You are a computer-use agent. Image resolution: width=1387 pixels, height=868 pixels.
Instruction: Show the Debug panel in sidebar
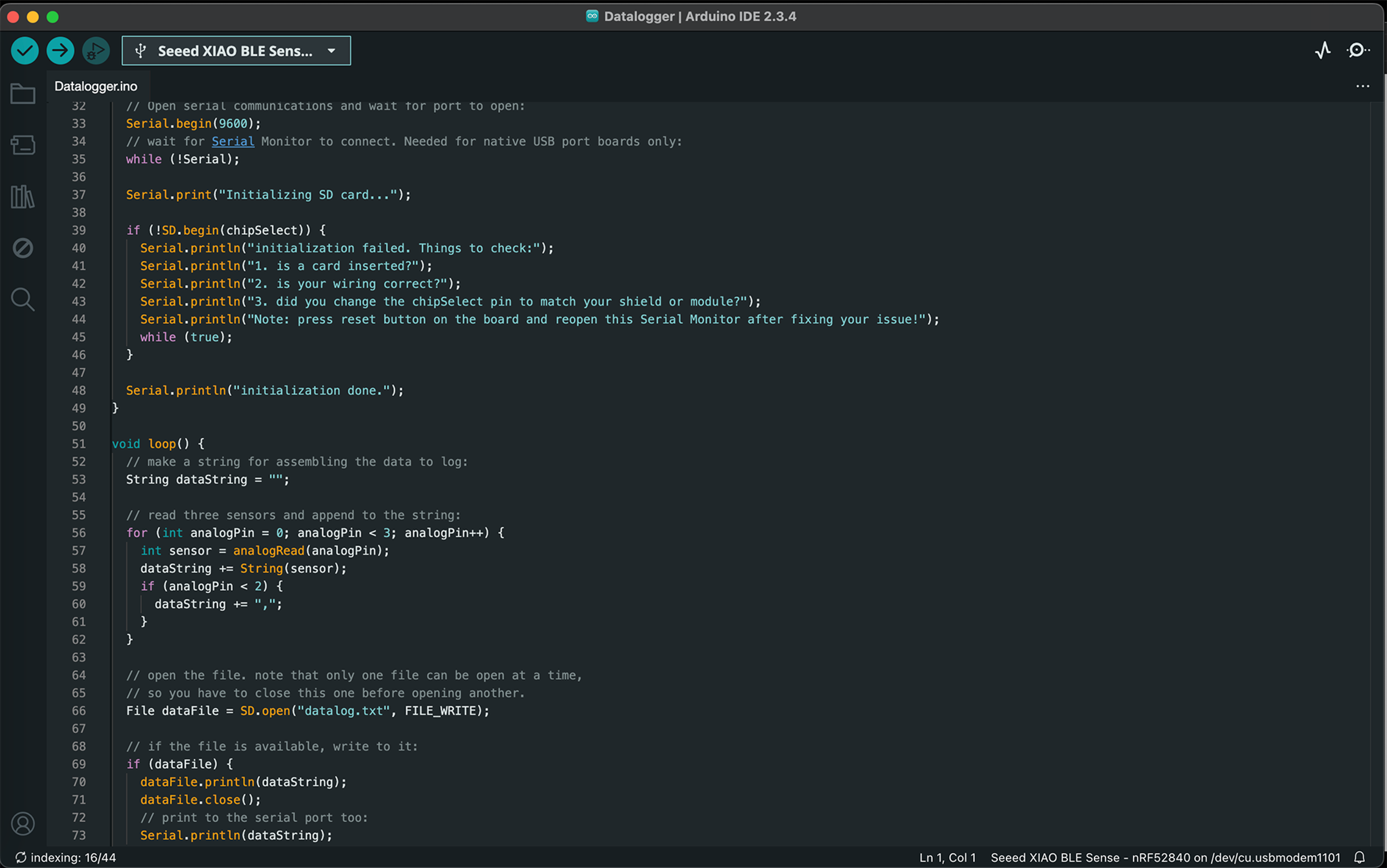(23, 248)
